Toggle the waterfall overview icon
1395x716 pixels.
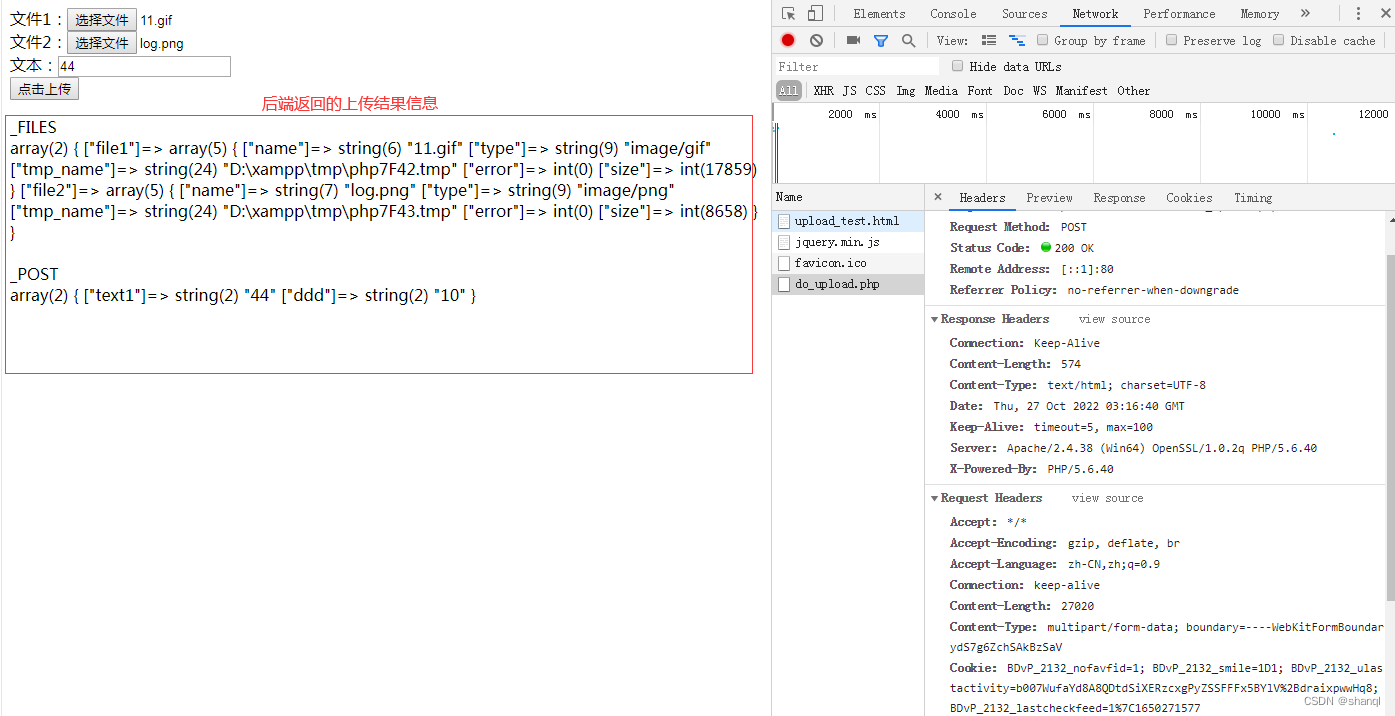coord(1017,40)
